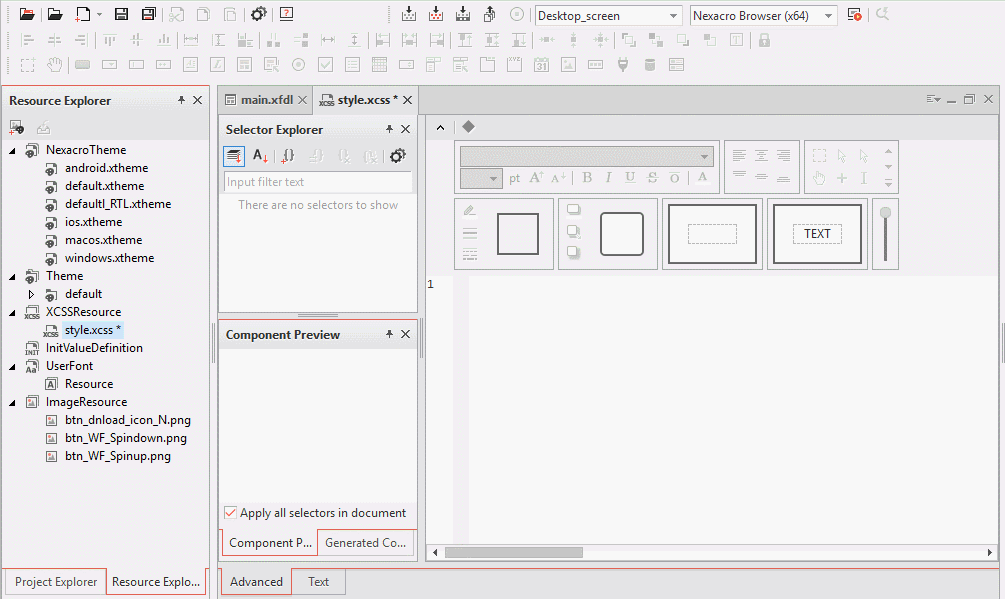Select btn_WF_Spindown.png in ImageResource

coord(126,438)
